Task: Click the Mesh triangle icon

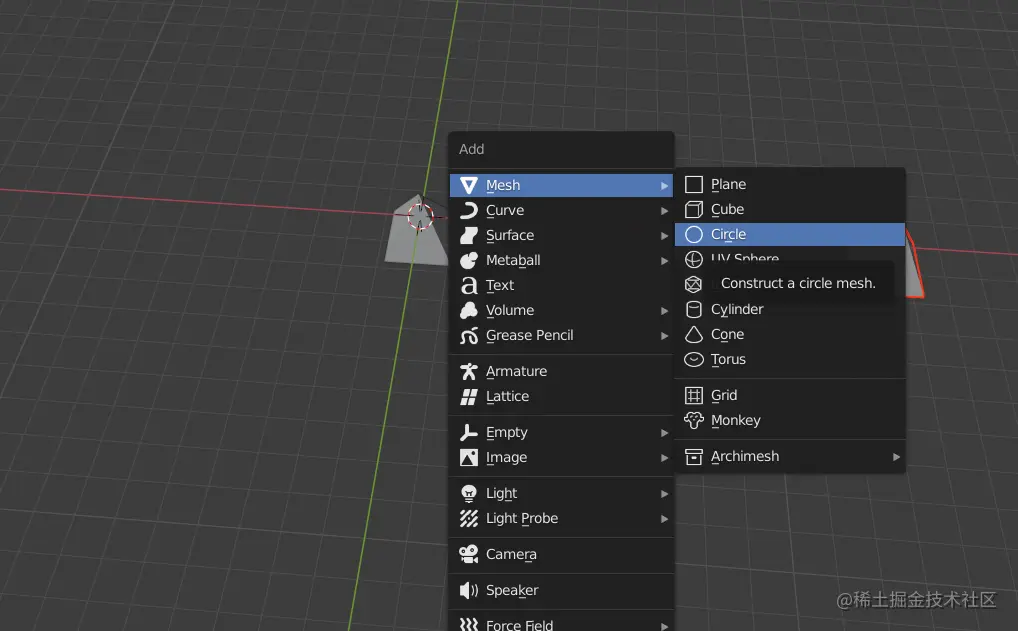Action: pyautogui.click(x=469, y=186)
